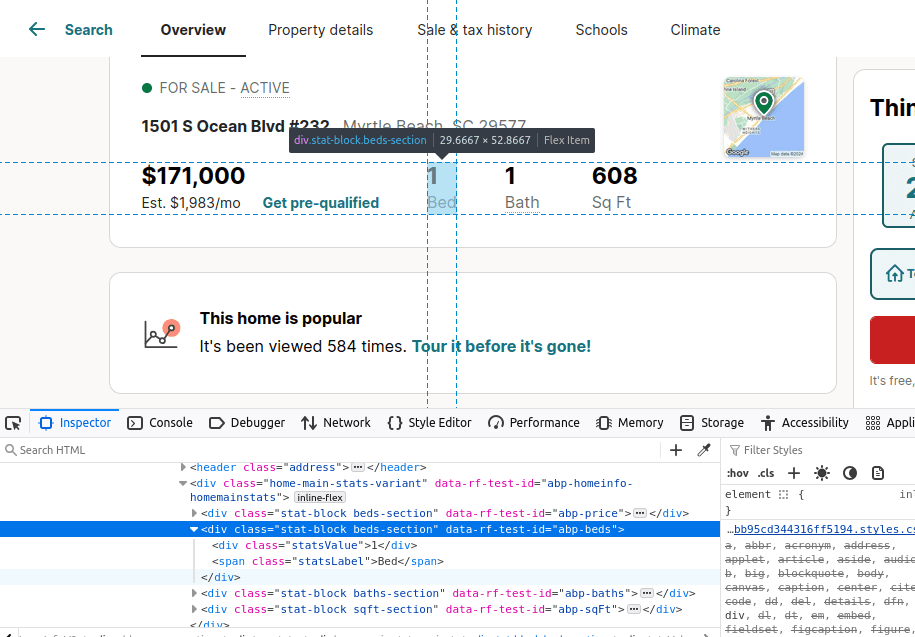Click the Est. $1,983/mo text

pyautogui.click(x=191, y=202)
